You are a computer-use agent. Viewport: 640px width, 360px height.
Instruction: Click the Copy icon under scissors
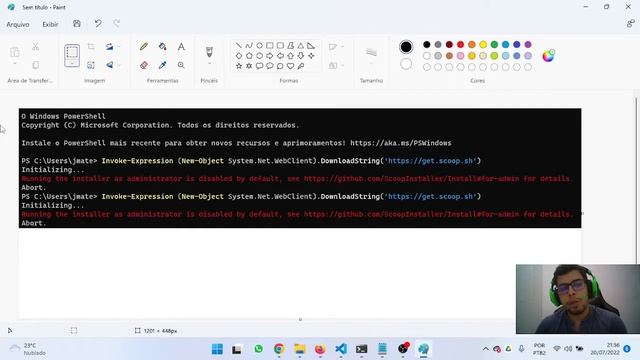36,65
